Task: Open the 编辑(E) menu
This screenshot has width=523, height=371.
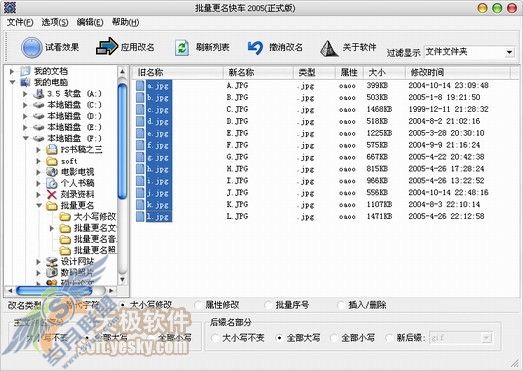Action: 90,22
